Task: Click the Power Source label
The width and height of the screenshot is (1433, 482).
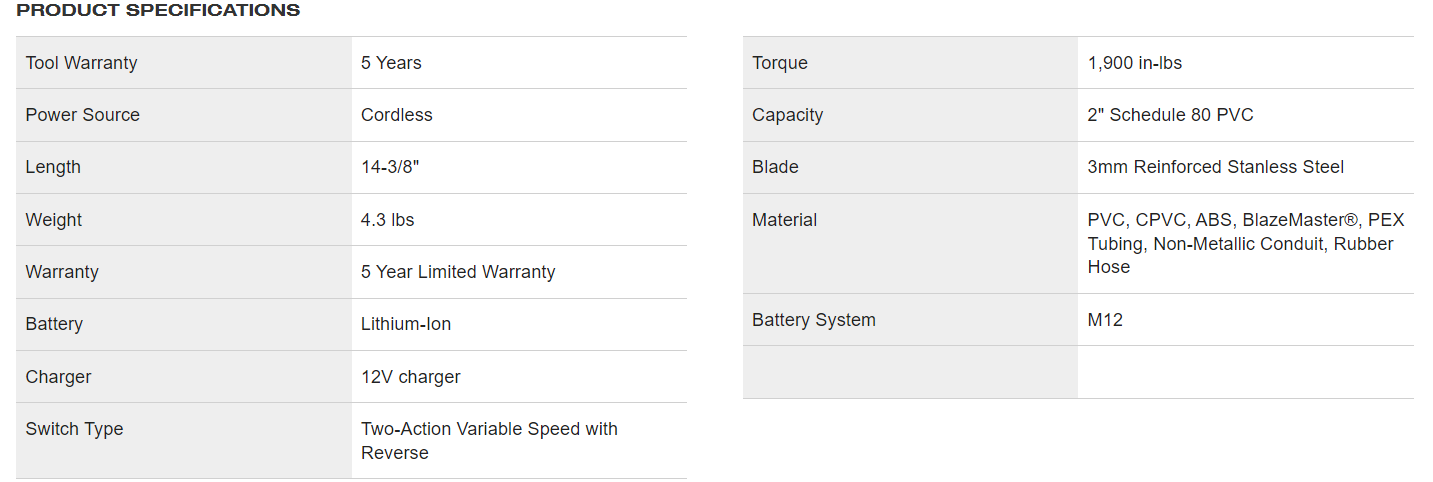Action: [x=82, y=115]
